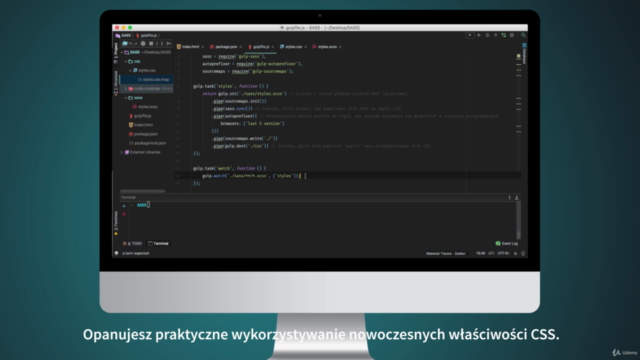Click the hide Project panel icon
The height and width of the screenshot is (360, 640).
169,44
